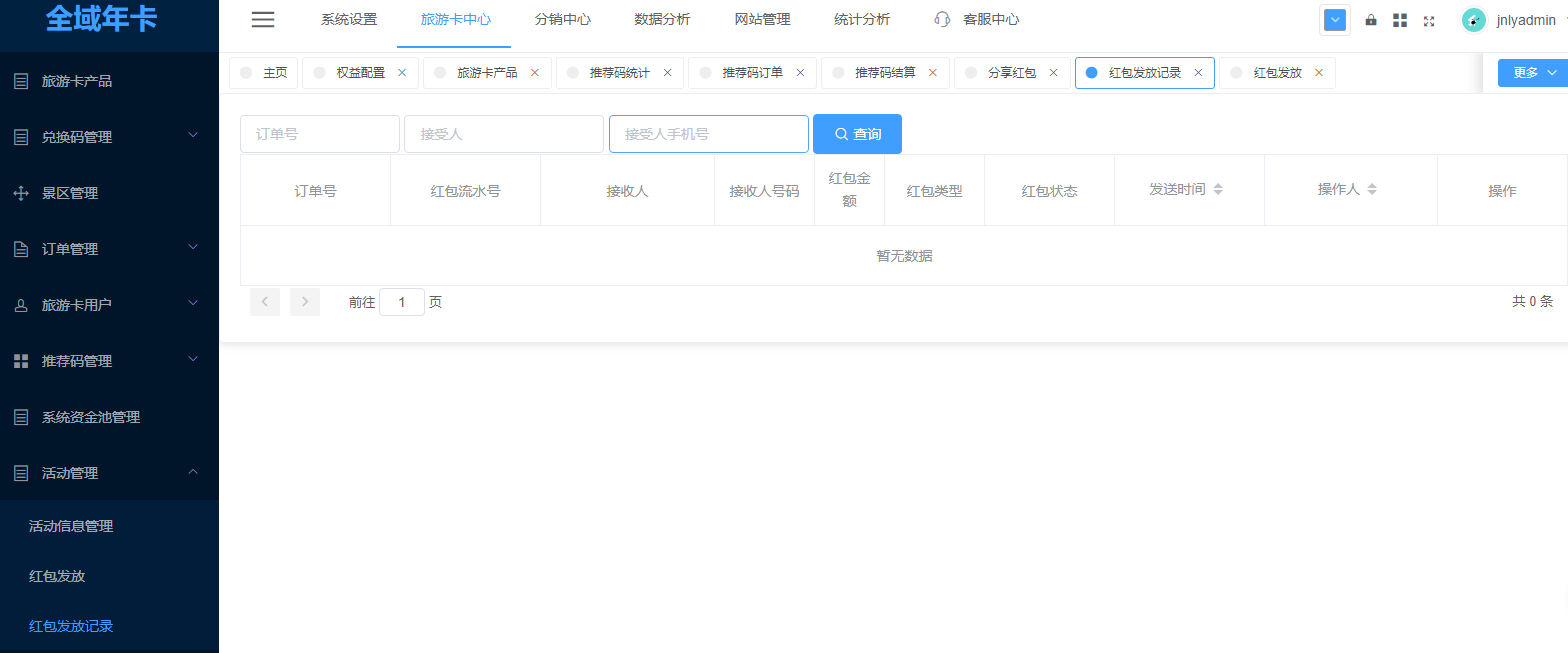The width and height of the screenshot is (1568, 653).
Task: Switch to 分享红包 tab
Action: 1012,73
